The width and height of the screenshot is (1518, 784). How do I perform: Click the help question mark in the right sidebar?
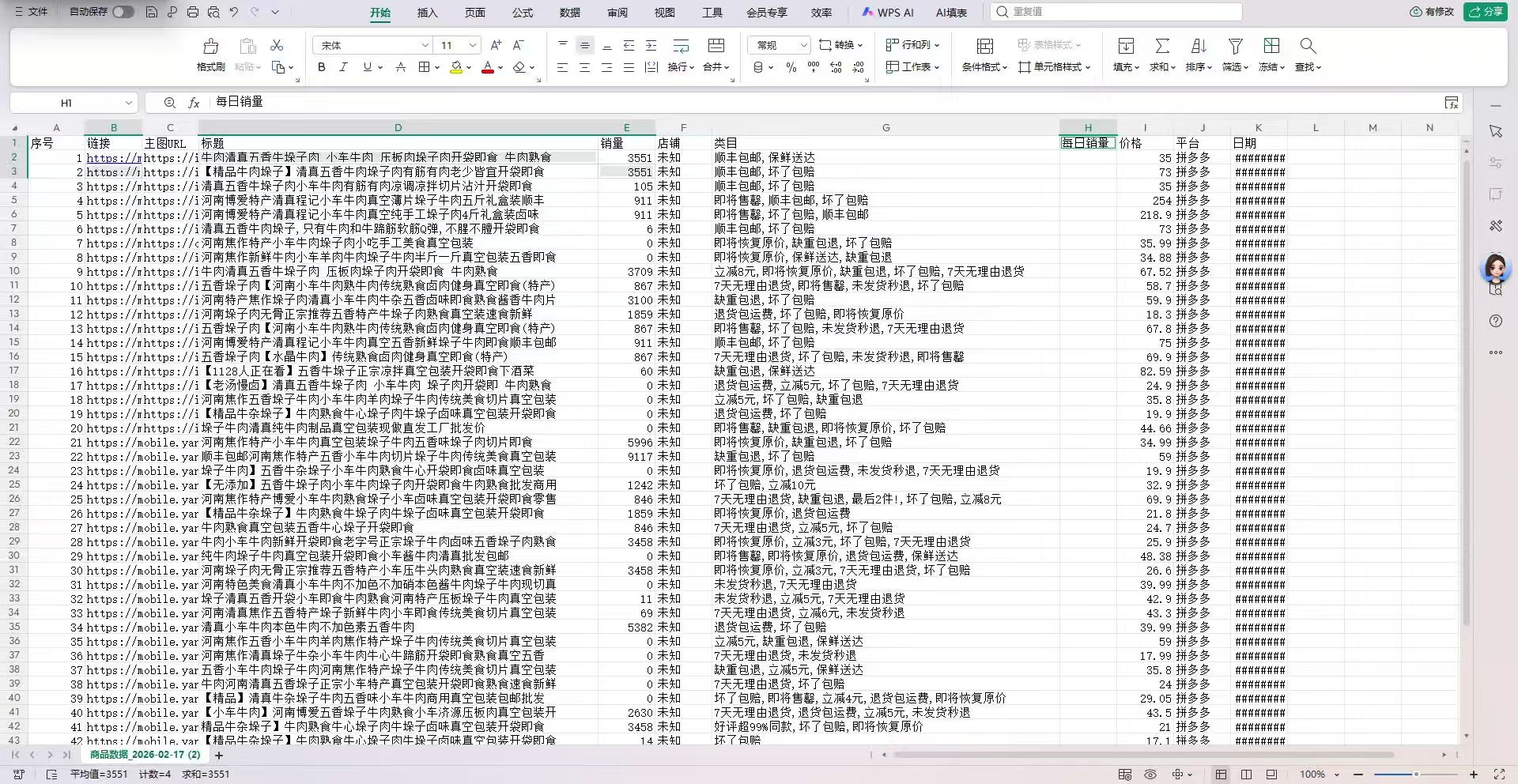click(x=1495, y=321)
